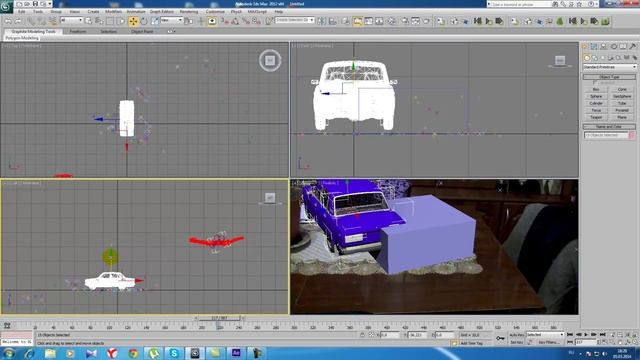Switch to the Utilities command panel tab
This screenshot has height=360, width=640.
point(633,47)
